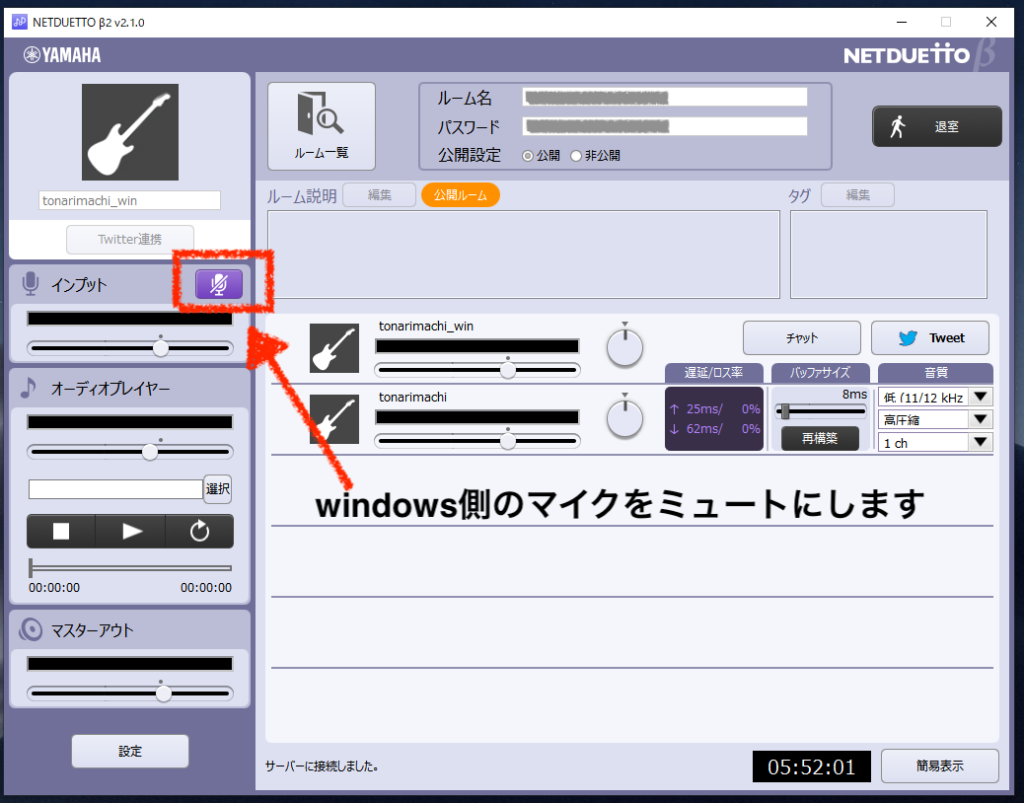Click the YAMAHA logo

[63, 55]
